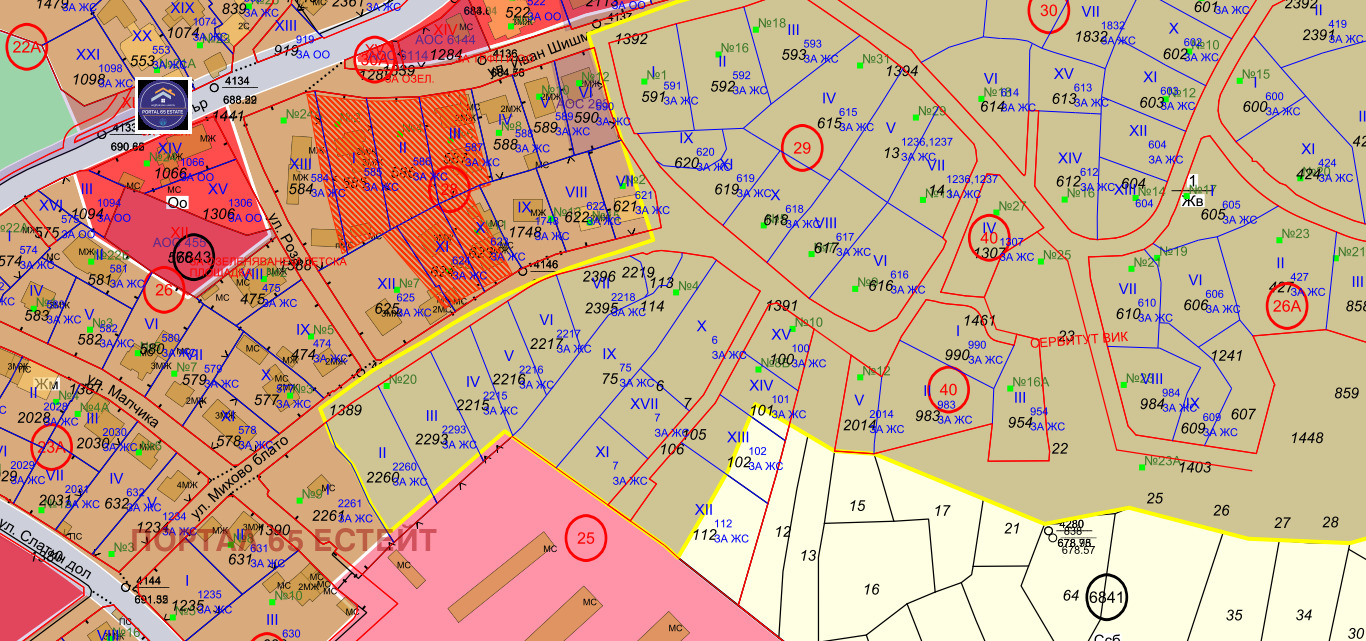The width and height of the screenshot is (1366, 641).
Task: Click the Portal 65 Estate logo
Action: coord(164,104)
